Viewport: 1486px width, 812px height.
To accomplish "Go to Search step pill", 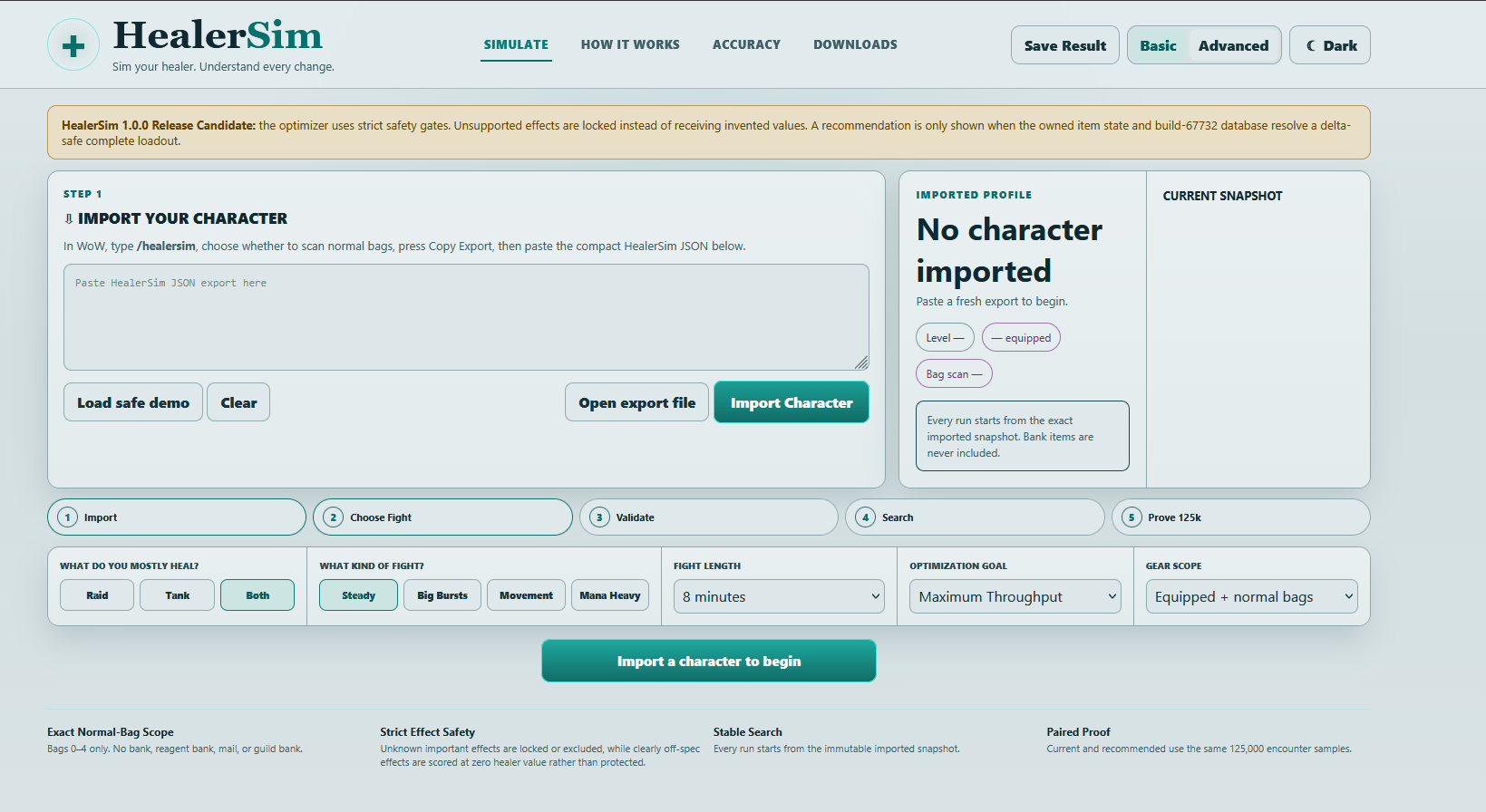I will pos(975,517).
